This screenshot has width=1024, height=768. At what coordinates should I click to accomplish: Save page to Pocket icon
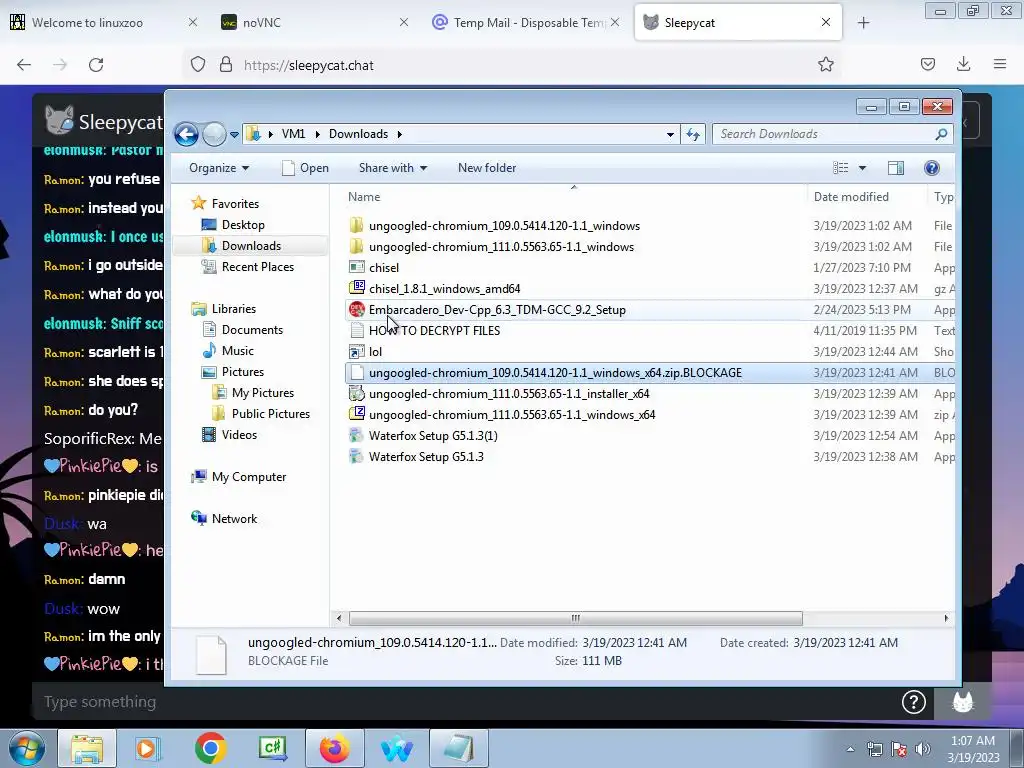927,64
